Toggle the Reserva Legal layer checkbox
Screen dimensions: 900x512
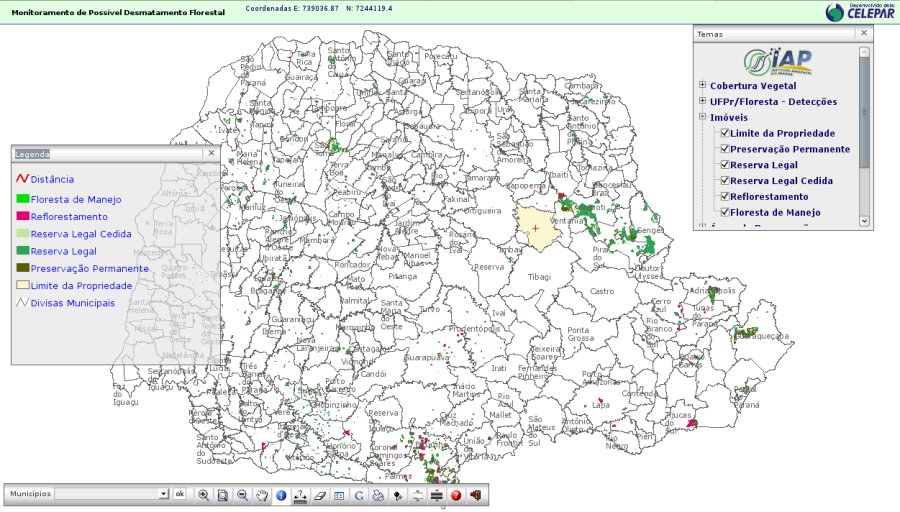(x=725, y=165)
